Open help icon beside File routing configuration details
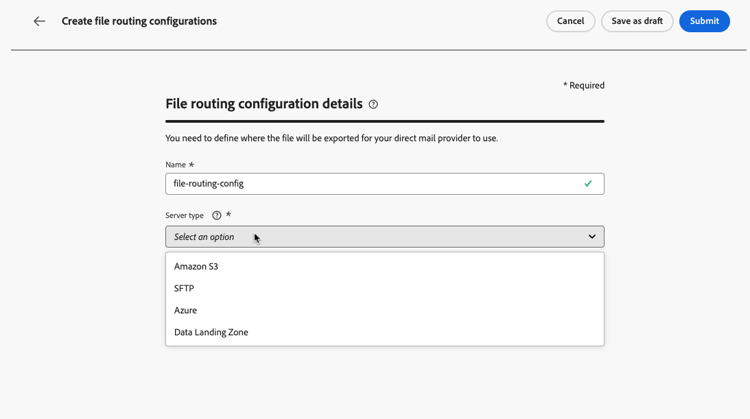Image resolution: width=750 pixels, height=419 pixels. (x=373, y=104)
